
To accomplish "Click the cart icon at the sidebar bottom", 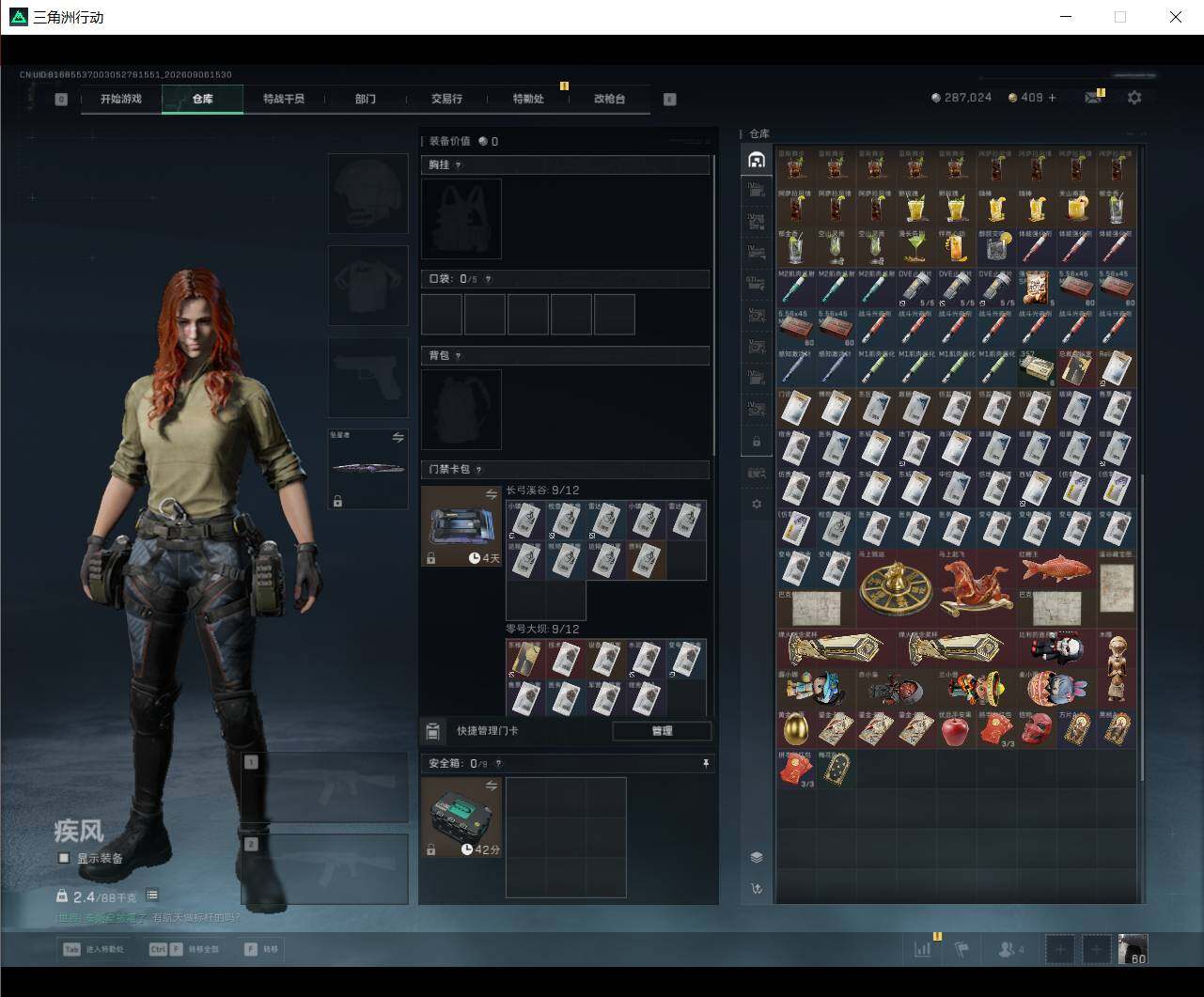I will coord(757,889).
